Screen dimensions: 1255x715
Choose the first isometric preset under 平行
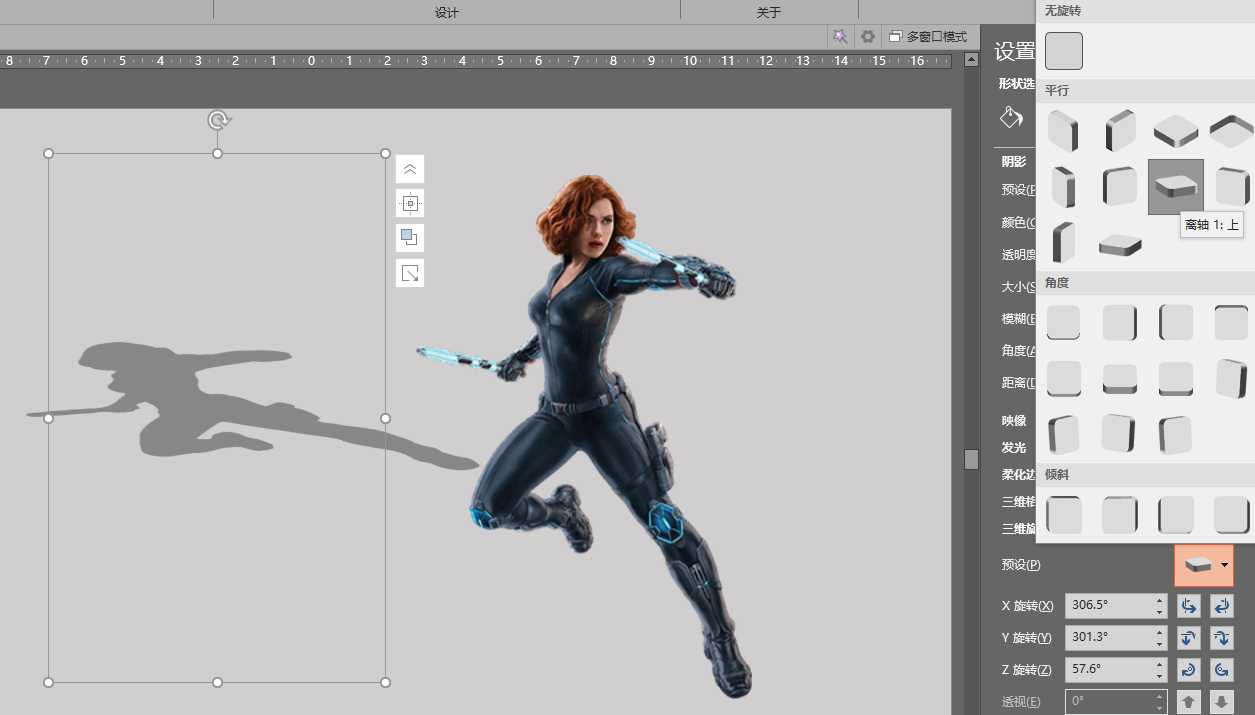(1063, 131)
